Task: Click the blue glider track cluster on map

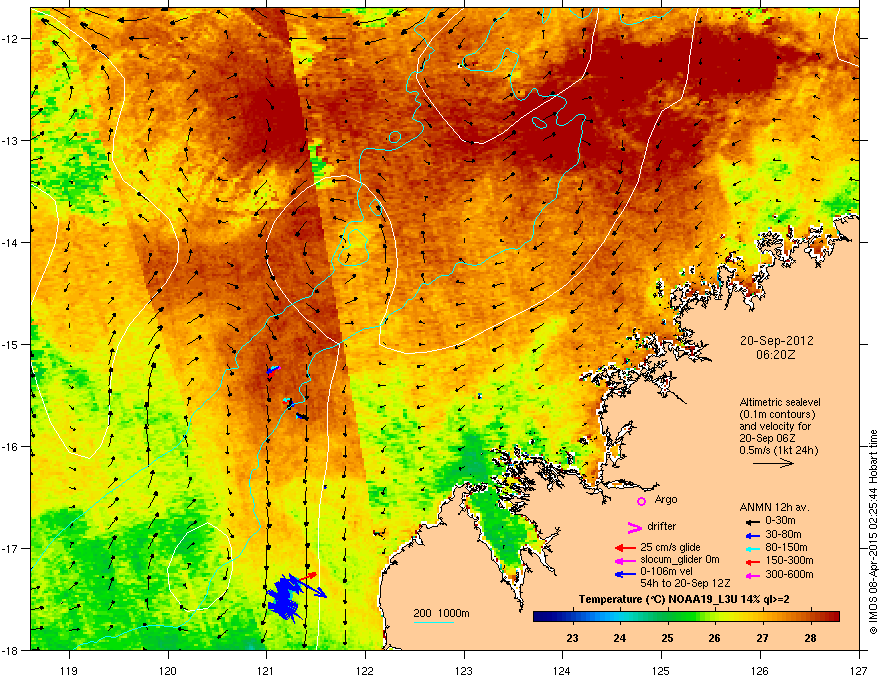Action: pos(286,598)
